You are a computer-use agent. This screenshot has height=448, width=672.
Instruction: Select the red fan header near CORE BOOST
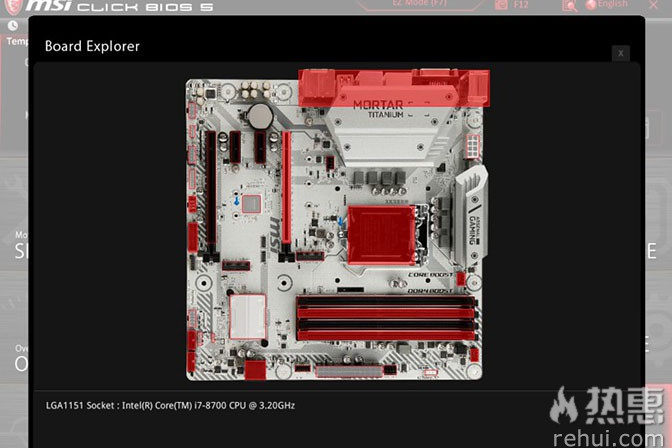461,279
